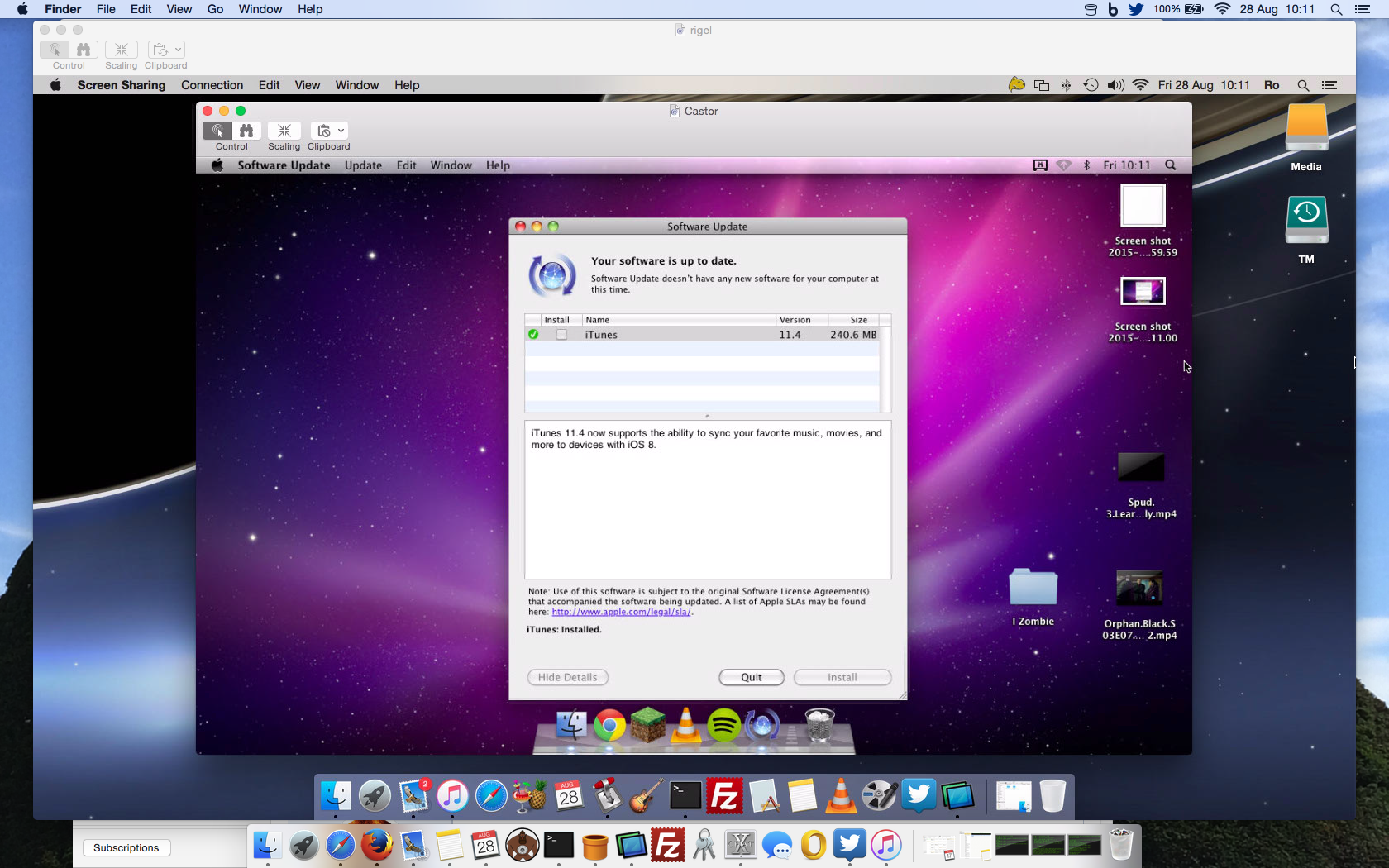
Task: Open Keychain Access keys icon in bottom dock
Action: pos(704,845)
